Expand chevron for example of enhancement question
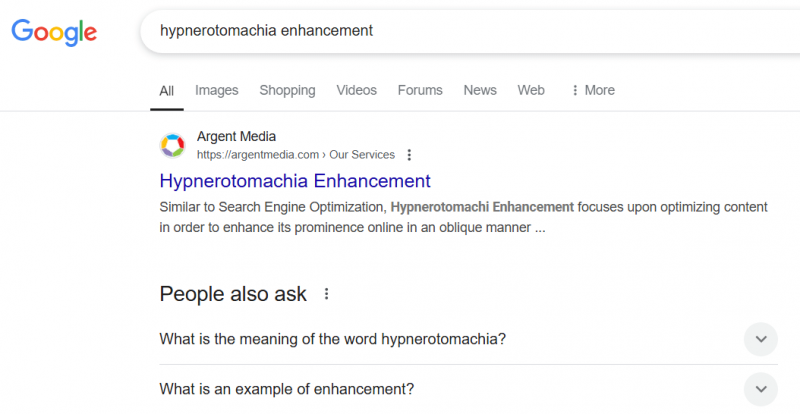The image size is (800, 414). coord(761,389)
